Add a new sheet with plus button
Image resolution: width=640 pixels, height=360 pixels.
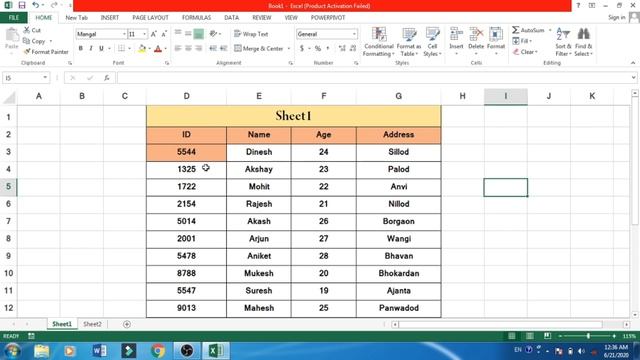coord(127,324)
